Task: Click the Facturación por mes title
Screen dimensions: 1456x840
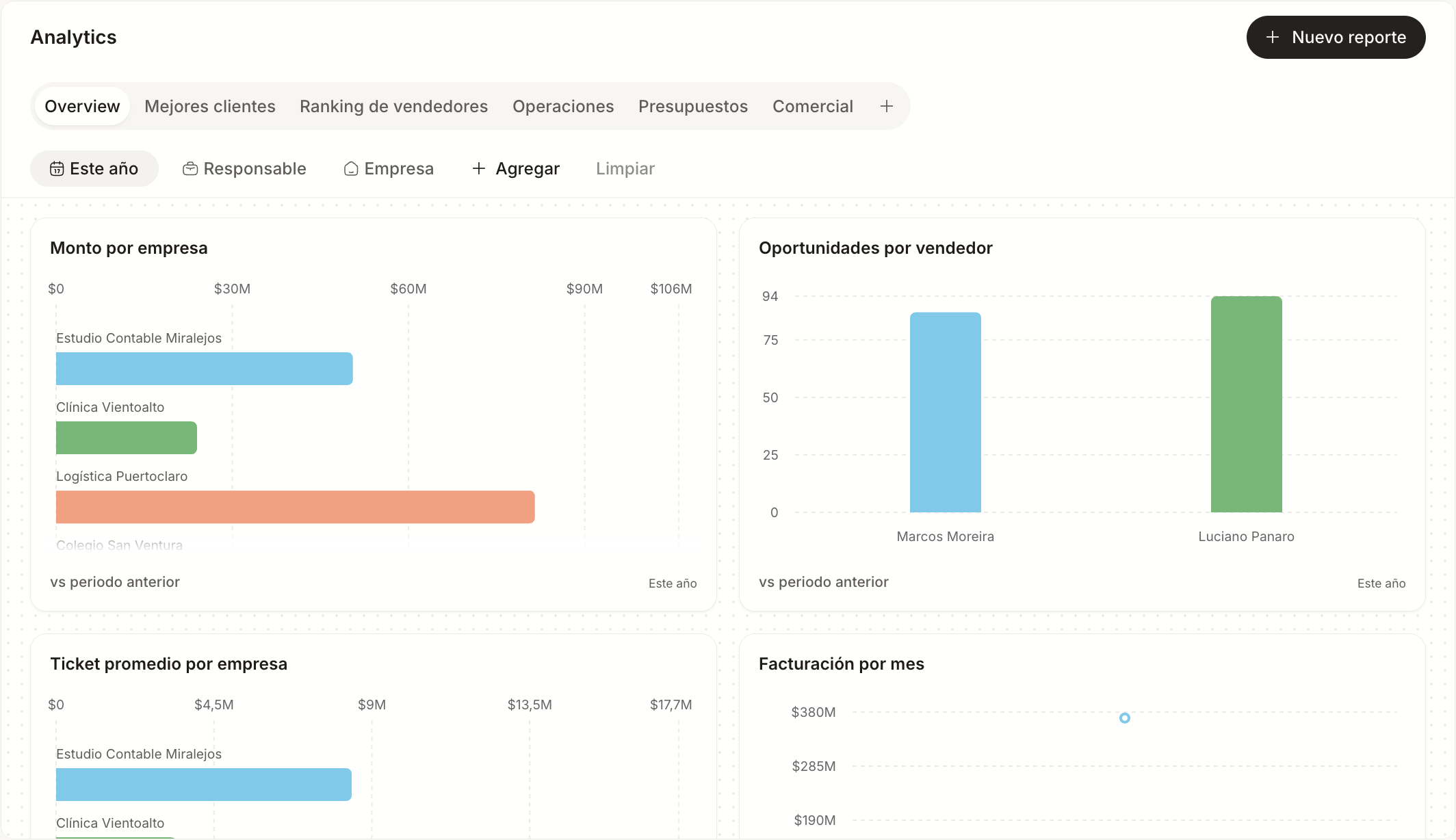Action: tap(842, 664)
